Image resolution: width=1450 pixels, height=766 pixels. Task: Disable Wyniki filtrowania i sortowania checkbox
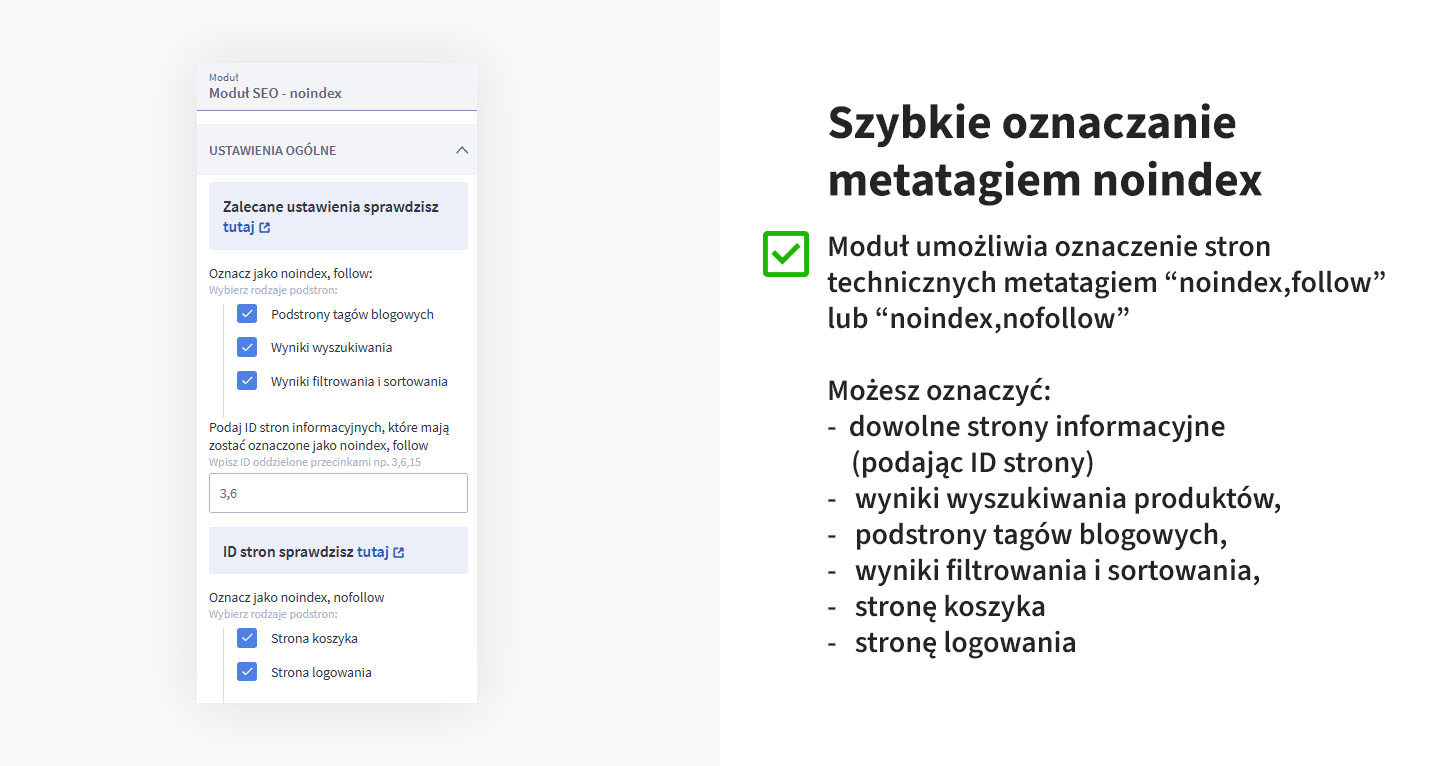247,380
